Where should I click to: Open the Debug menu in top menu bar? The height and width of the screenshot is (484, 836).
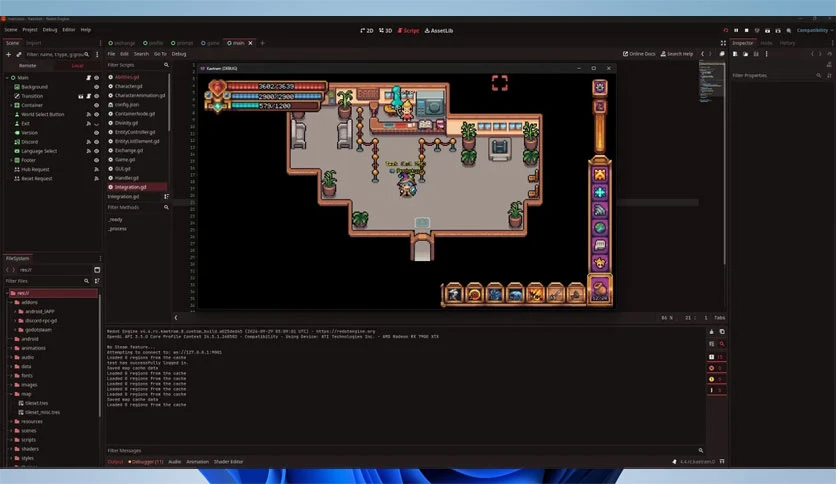[50, 30]
